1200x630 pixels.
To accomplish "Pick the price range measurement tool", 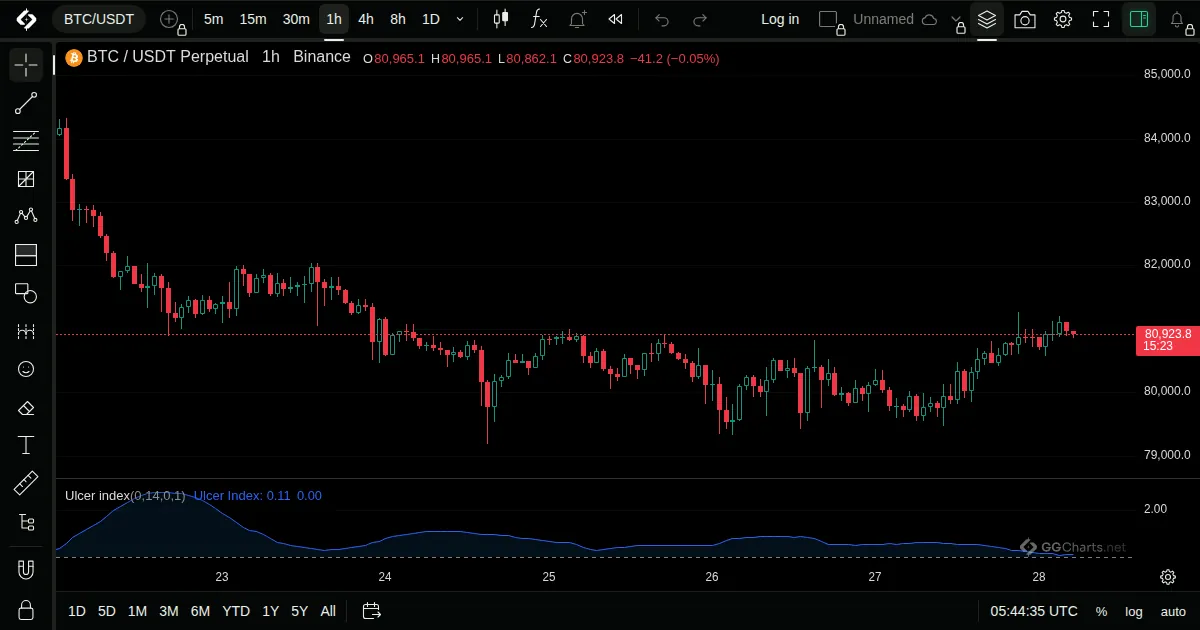I will pos(26,331).
